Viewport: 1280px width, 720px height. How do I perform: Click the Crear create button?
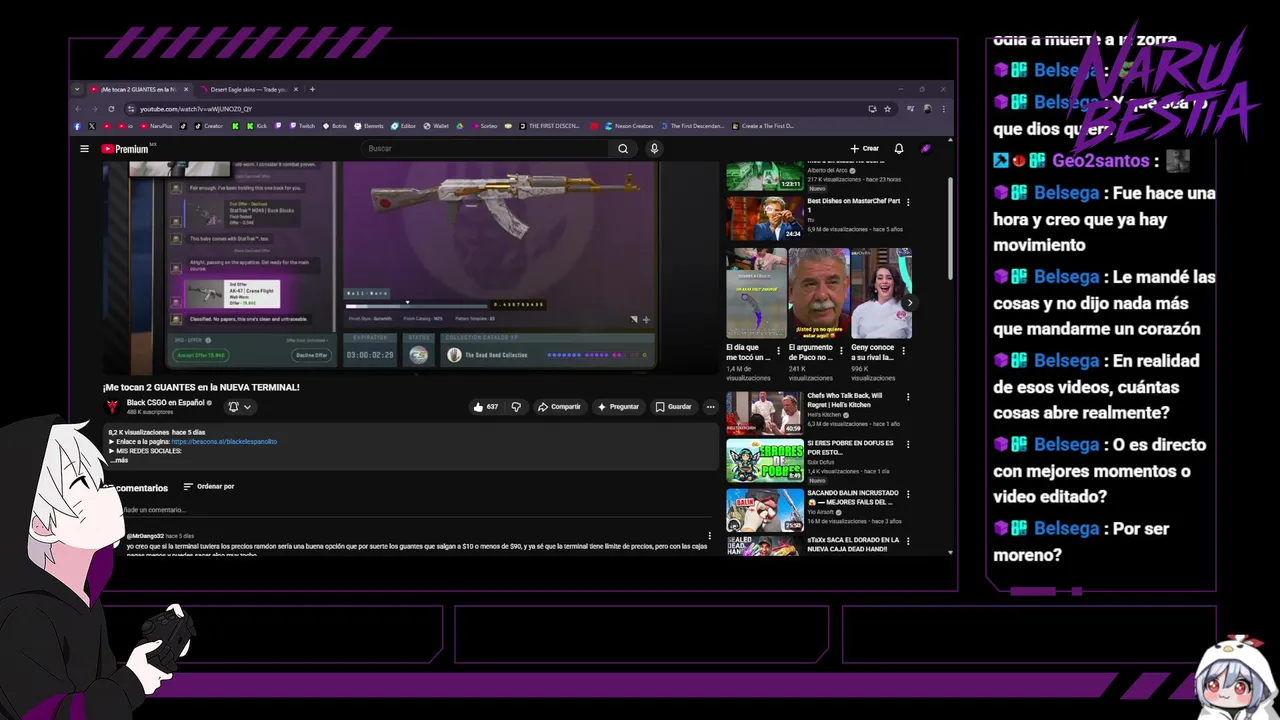click(x=865, y=149)
